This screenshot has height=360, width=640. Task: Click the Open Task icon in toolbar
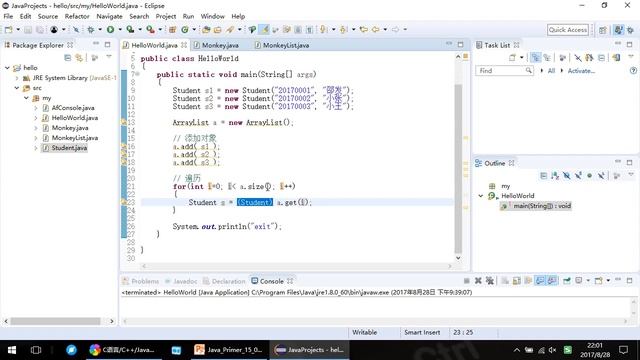[218, 29]
